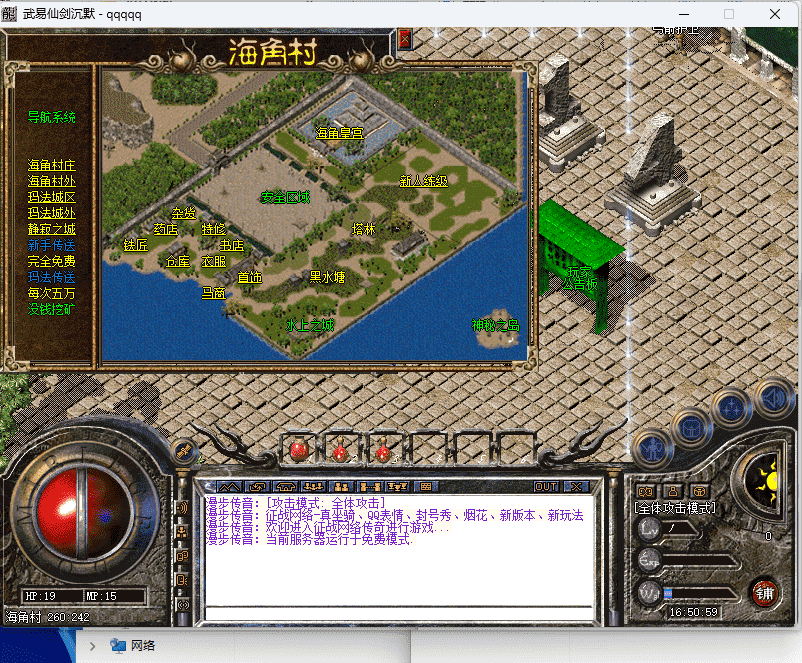Toggle the linked-squares channel icon beside chat

coord(183,556)
